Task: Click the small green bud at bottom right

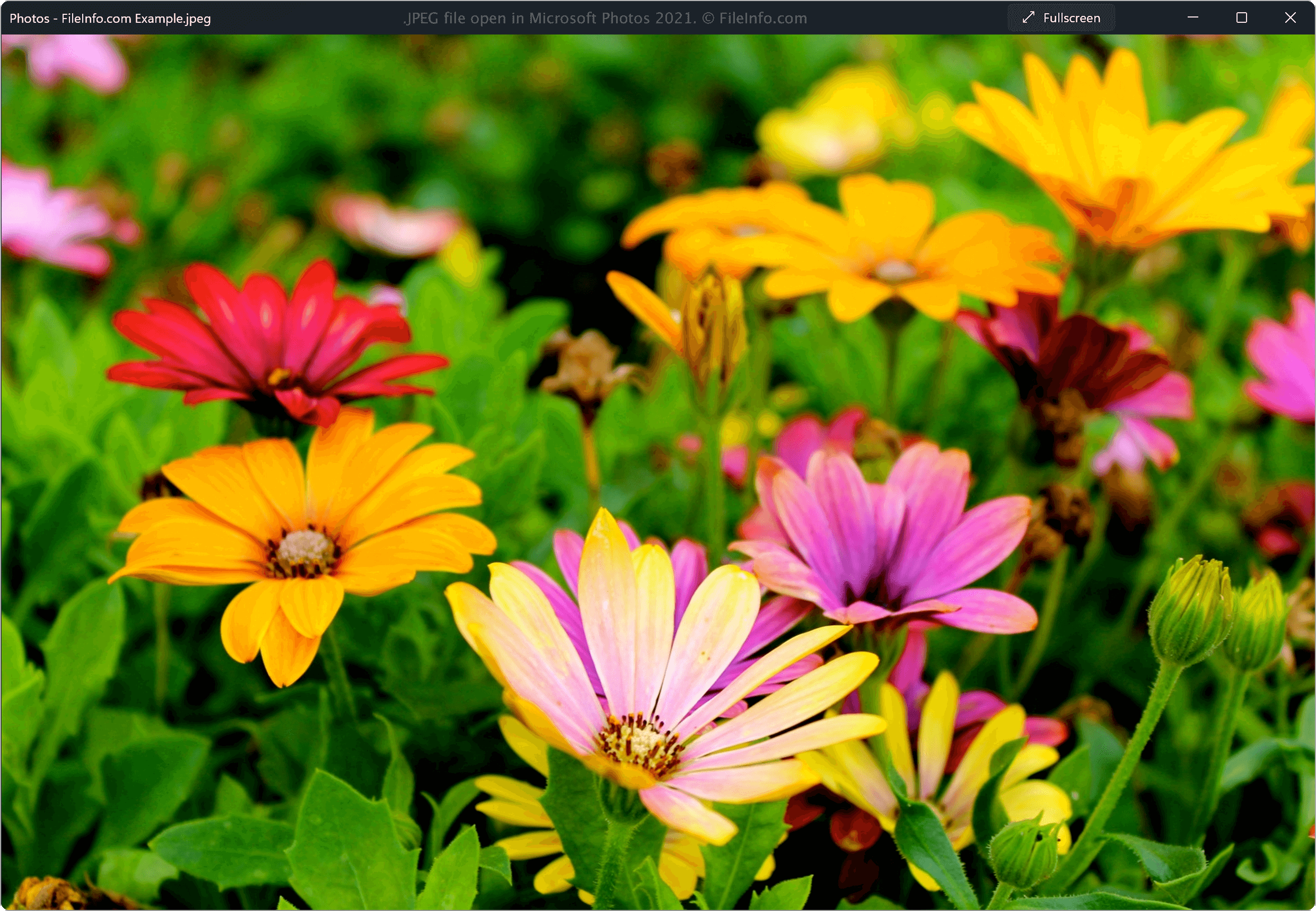Action: [x=1024, y=854]
